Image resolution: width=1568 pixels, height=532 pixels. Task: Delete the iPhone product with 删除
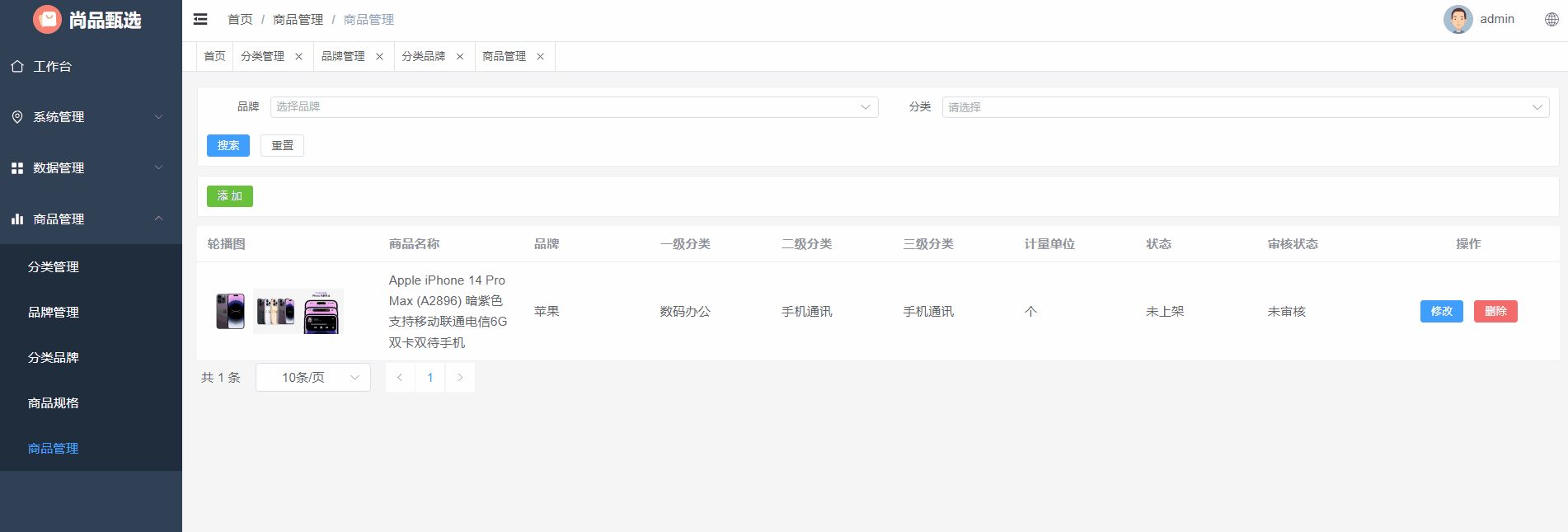pos(1495,312)
